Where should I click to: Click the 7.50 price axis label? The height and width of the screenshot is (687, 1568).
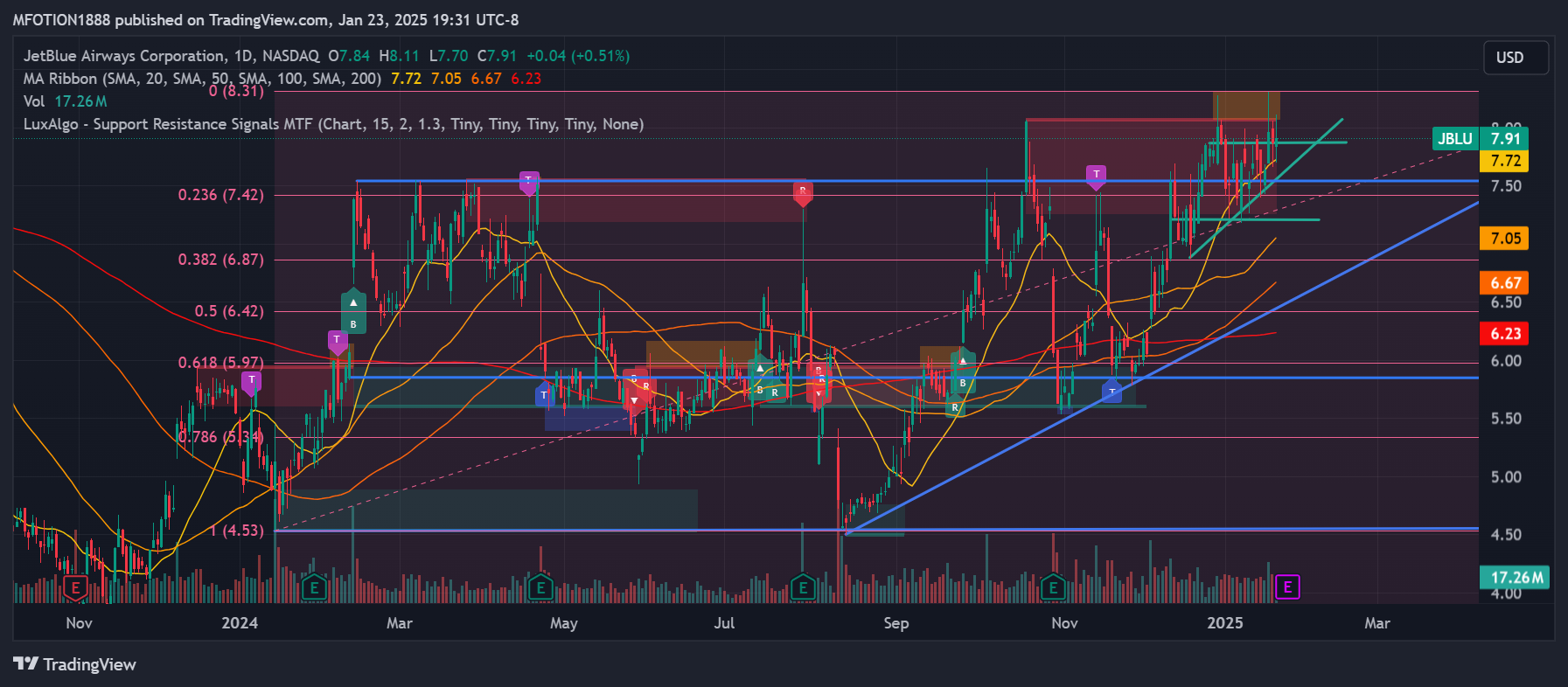pyautogui.click(x=1506, y=186)
